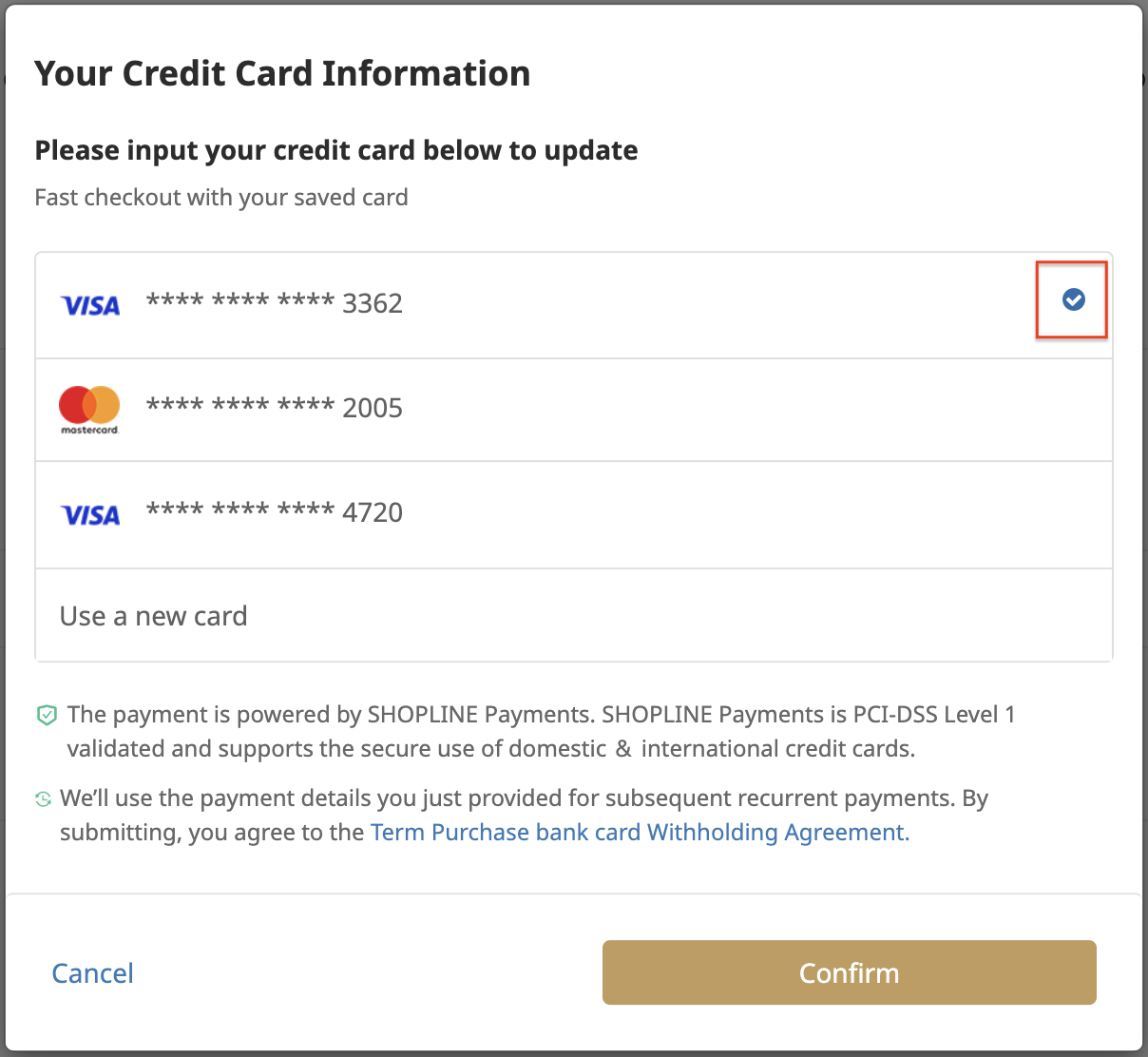Image resolution: width=1148 pixels, height=1057 pixels.
Task: Click the Mastercard logo icon
Action: click(89, 410)
